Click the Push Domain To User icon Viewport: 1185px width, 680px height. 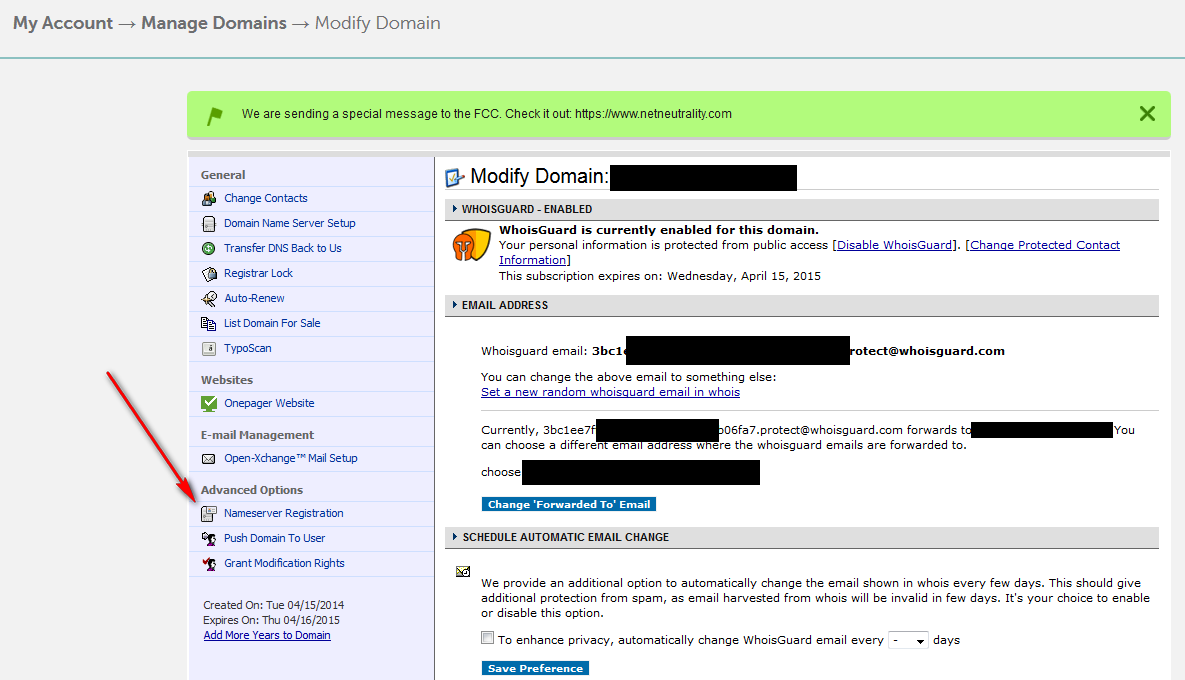(209, 539)
